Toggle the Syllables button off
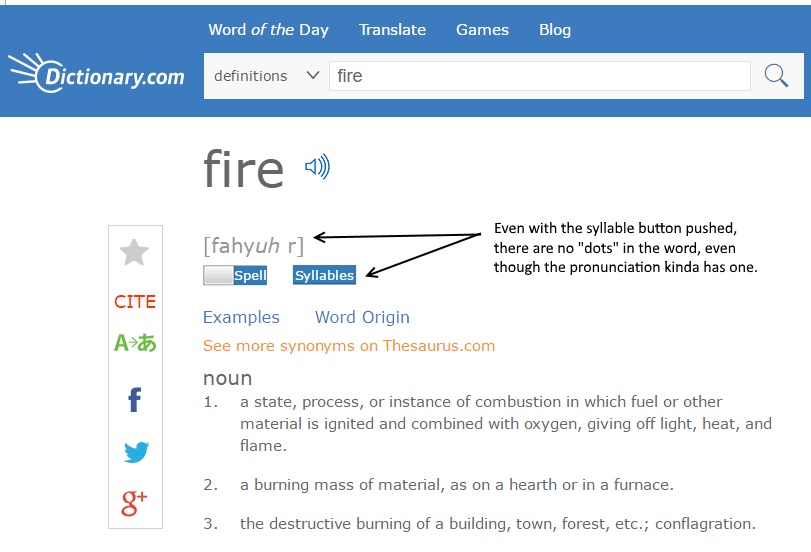 (x=324, y=275)
